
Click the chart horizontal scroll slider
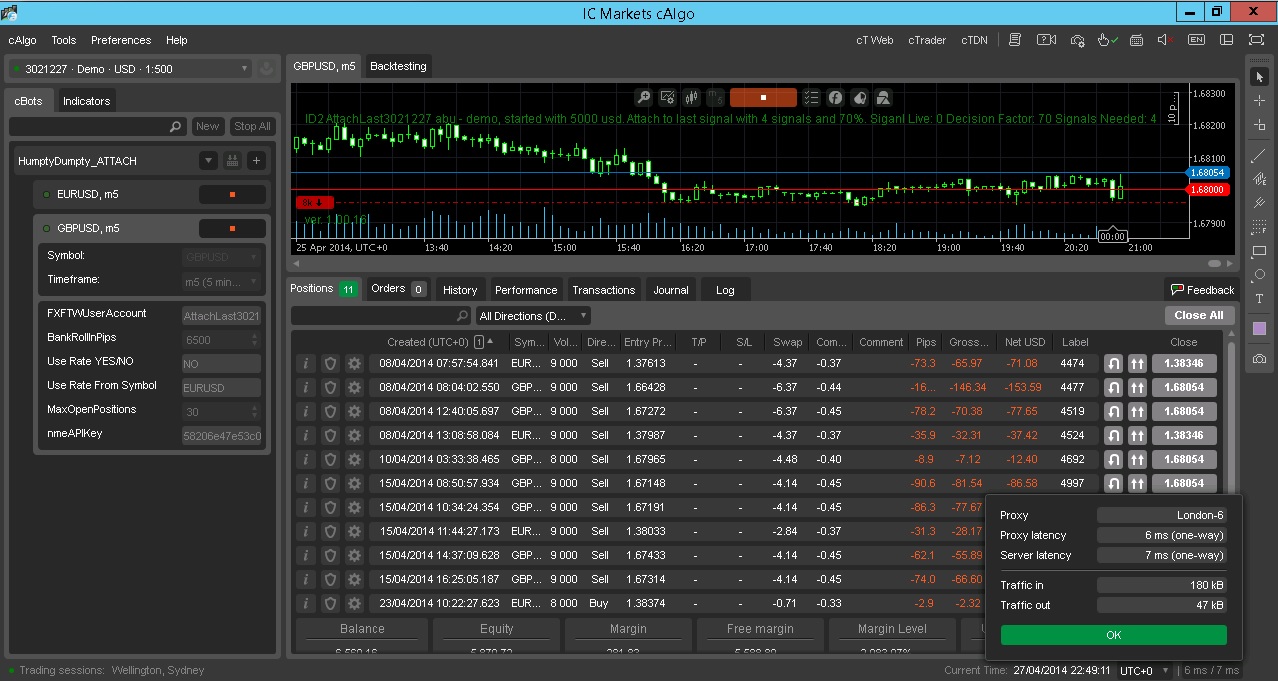(1215, 264)
